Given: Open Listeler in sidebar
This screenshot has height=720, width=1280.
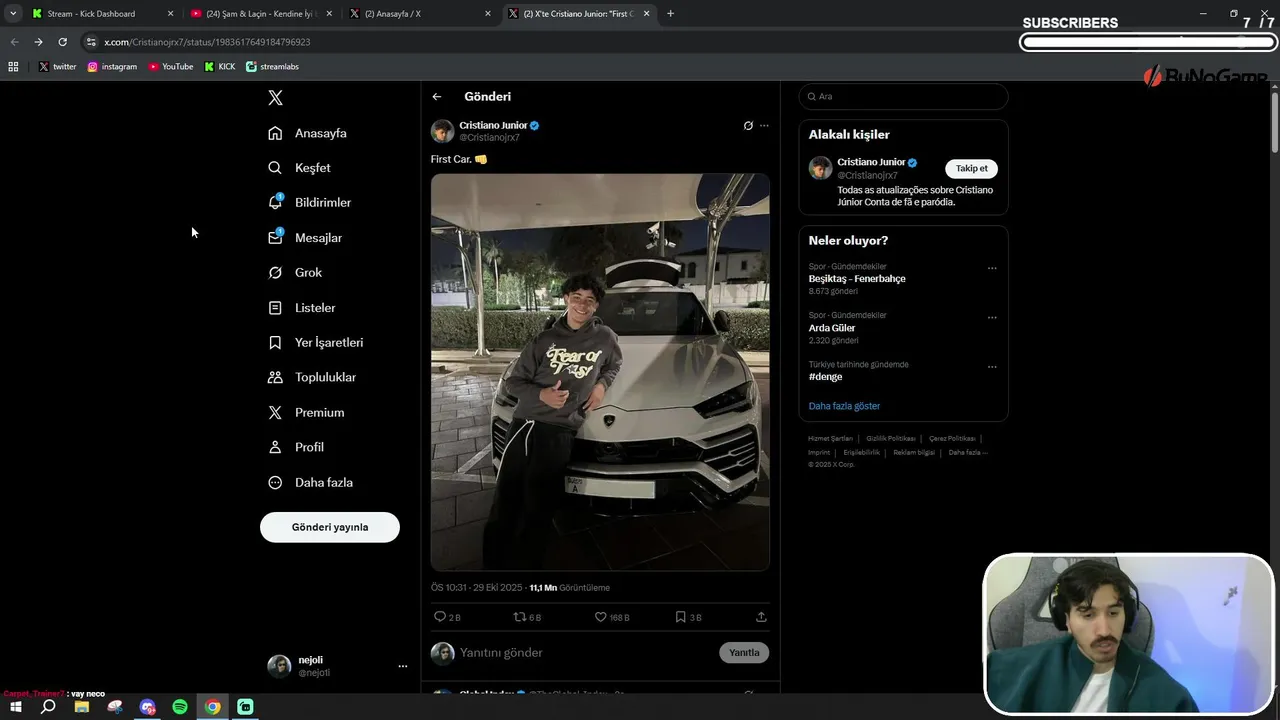Looking at the screenshot, I should (302, 308).
